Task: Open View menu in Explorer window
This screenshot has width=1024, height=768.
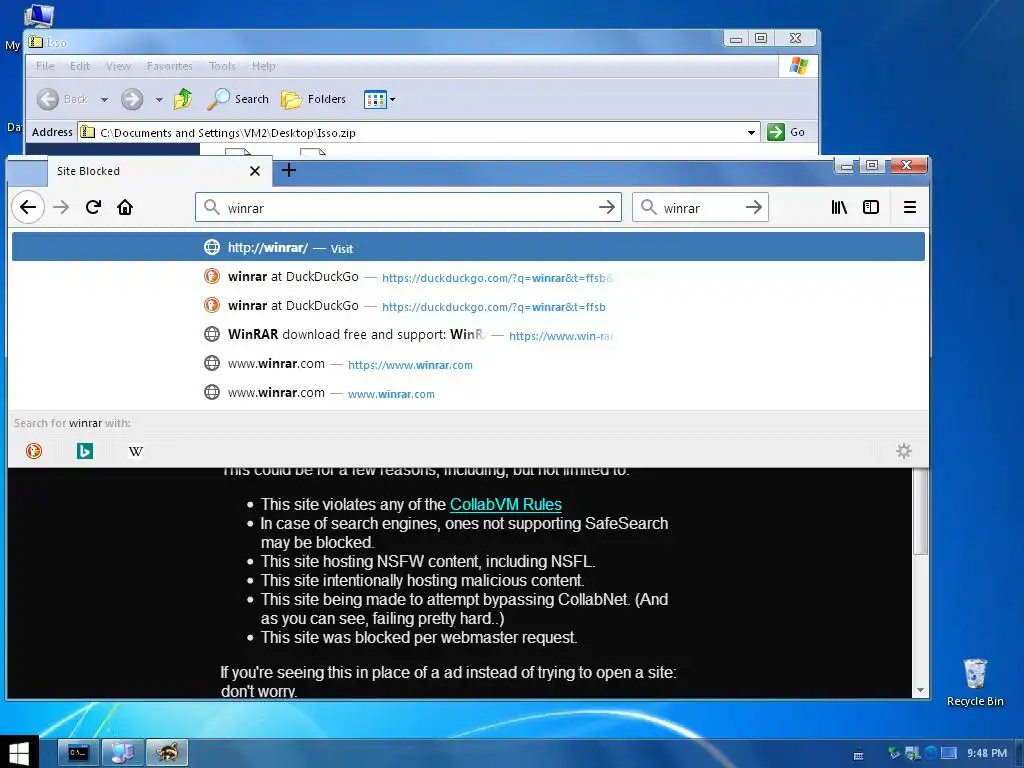Action: (118, 66)
